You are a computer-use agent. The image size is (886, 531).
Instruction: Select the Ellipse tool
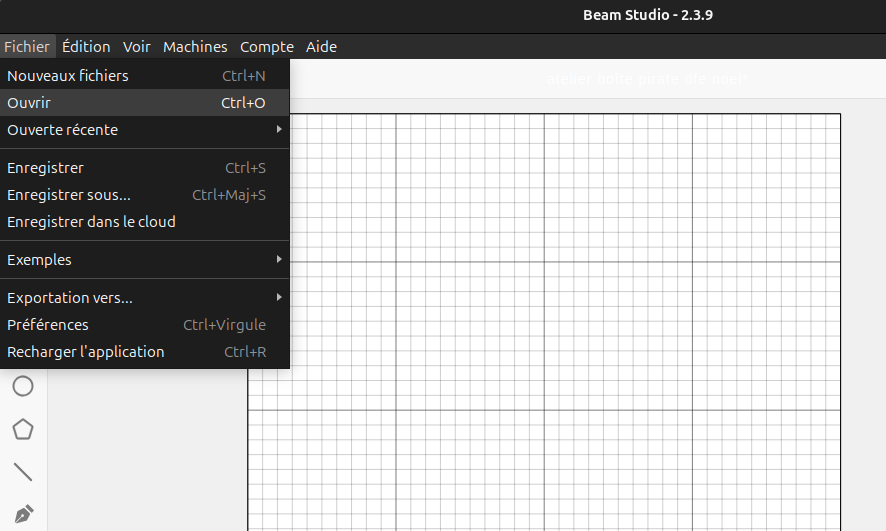point(22,386)
